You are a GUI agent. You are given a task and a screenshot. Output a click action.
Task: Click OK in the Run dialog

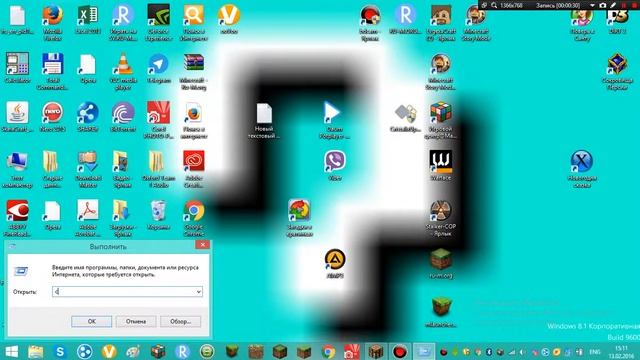[91, 321]
